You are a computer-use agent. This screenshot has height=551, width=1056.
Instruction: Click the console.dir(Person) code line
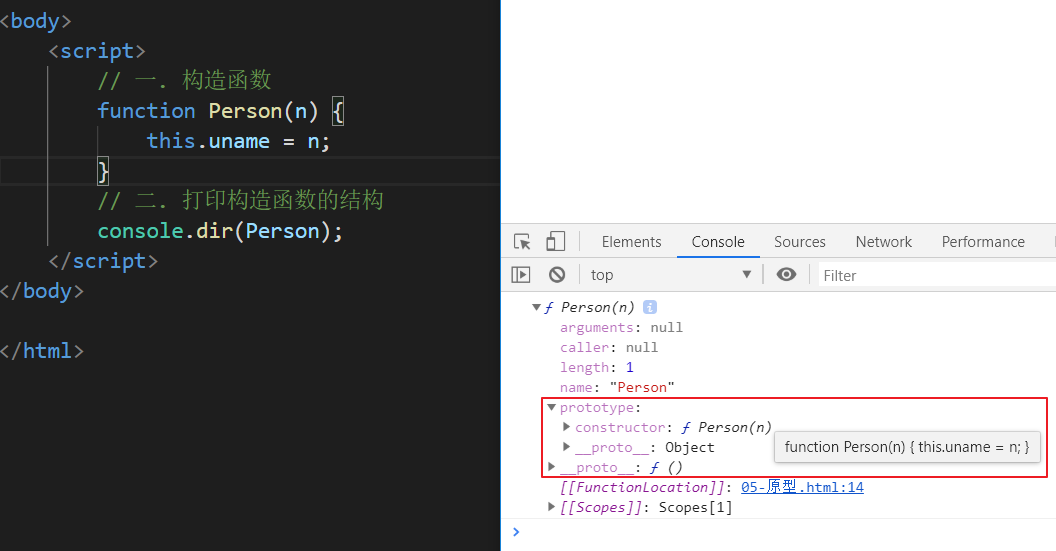click(220, 231)
